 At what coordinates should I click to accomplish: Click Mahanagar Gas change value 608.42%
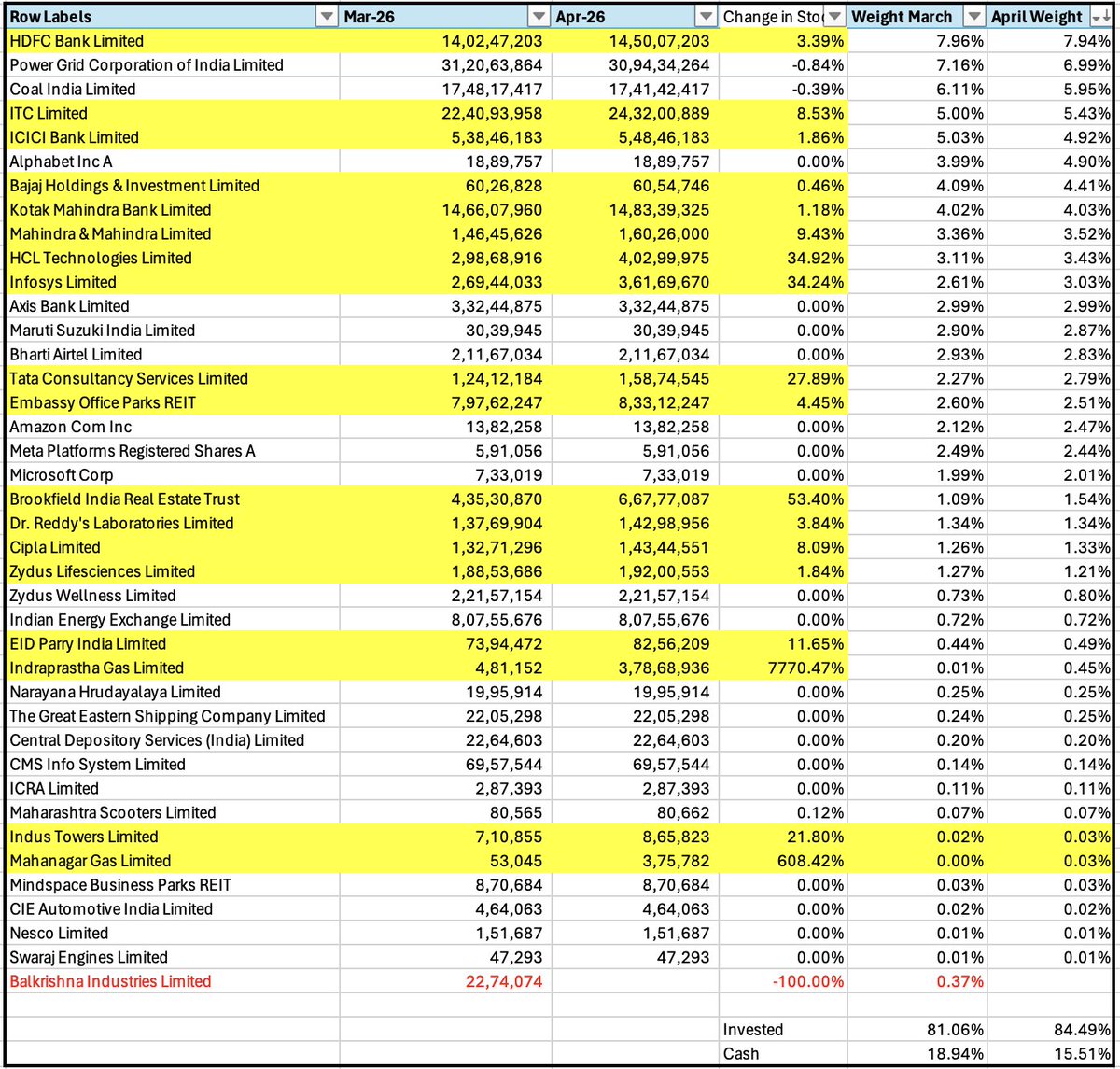coord(784,861)
